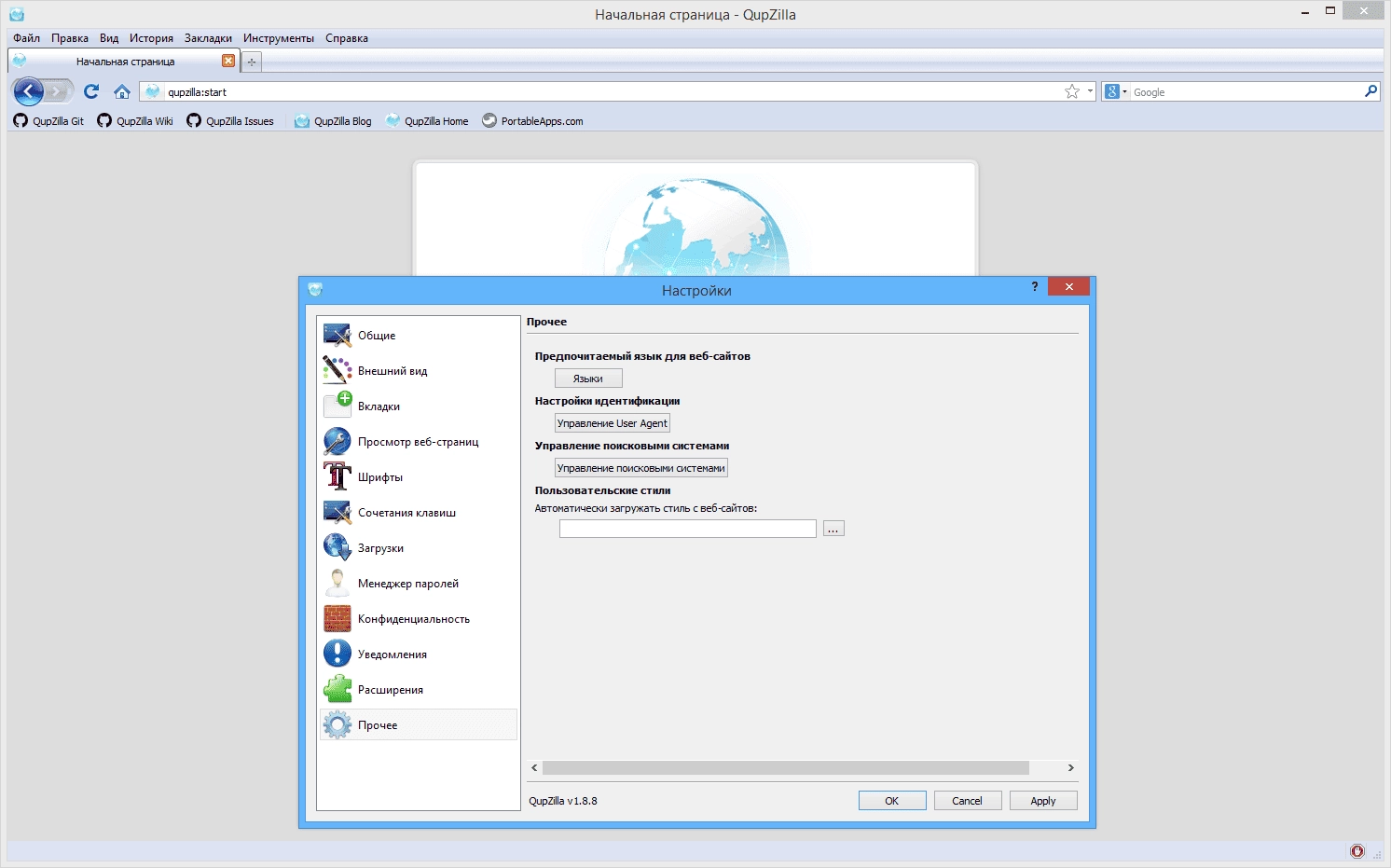The height and width of the screenshot is (868, 1391).
Task: Open PortableApps.com bookmark
Action: click(x=532, y=121)
